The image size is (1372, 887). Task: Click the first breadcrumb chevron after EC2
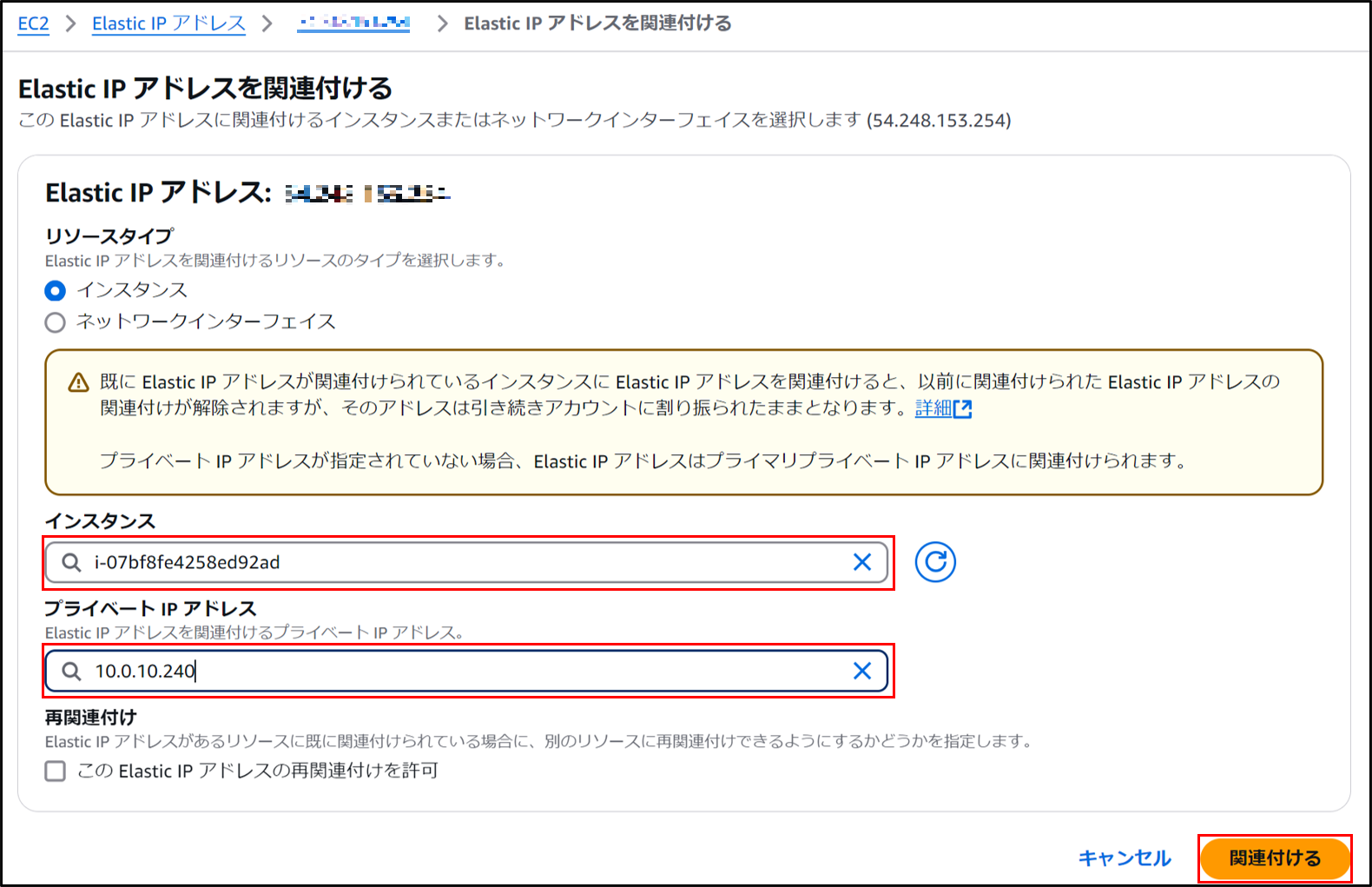point(70,23)
